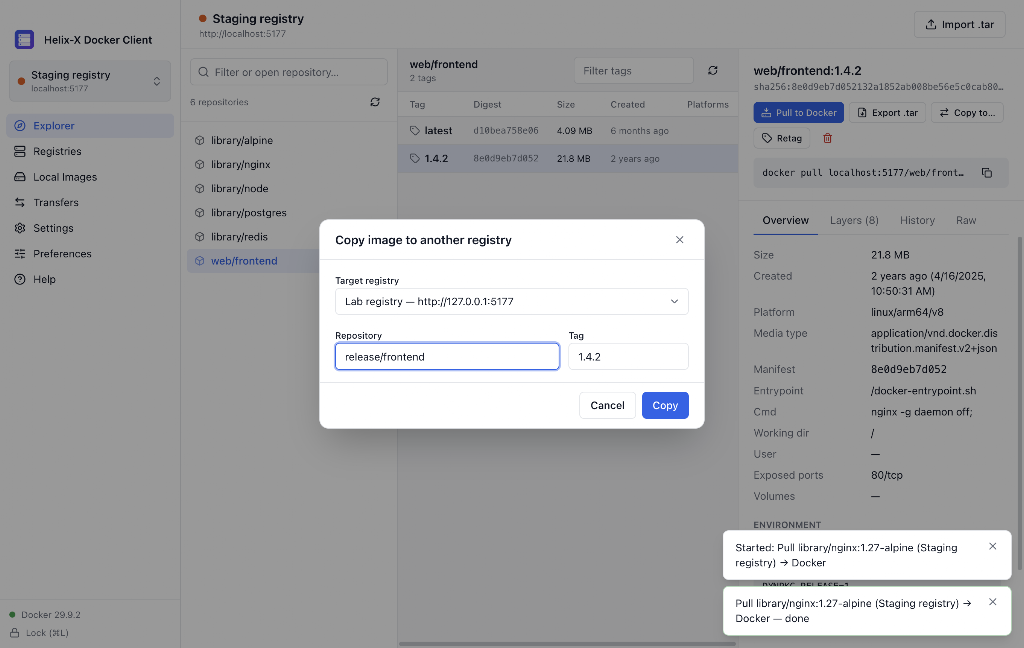This screenshot has height=648, width=1024.
Task: Switch to the Overview tab
Action: coord(785,221)
